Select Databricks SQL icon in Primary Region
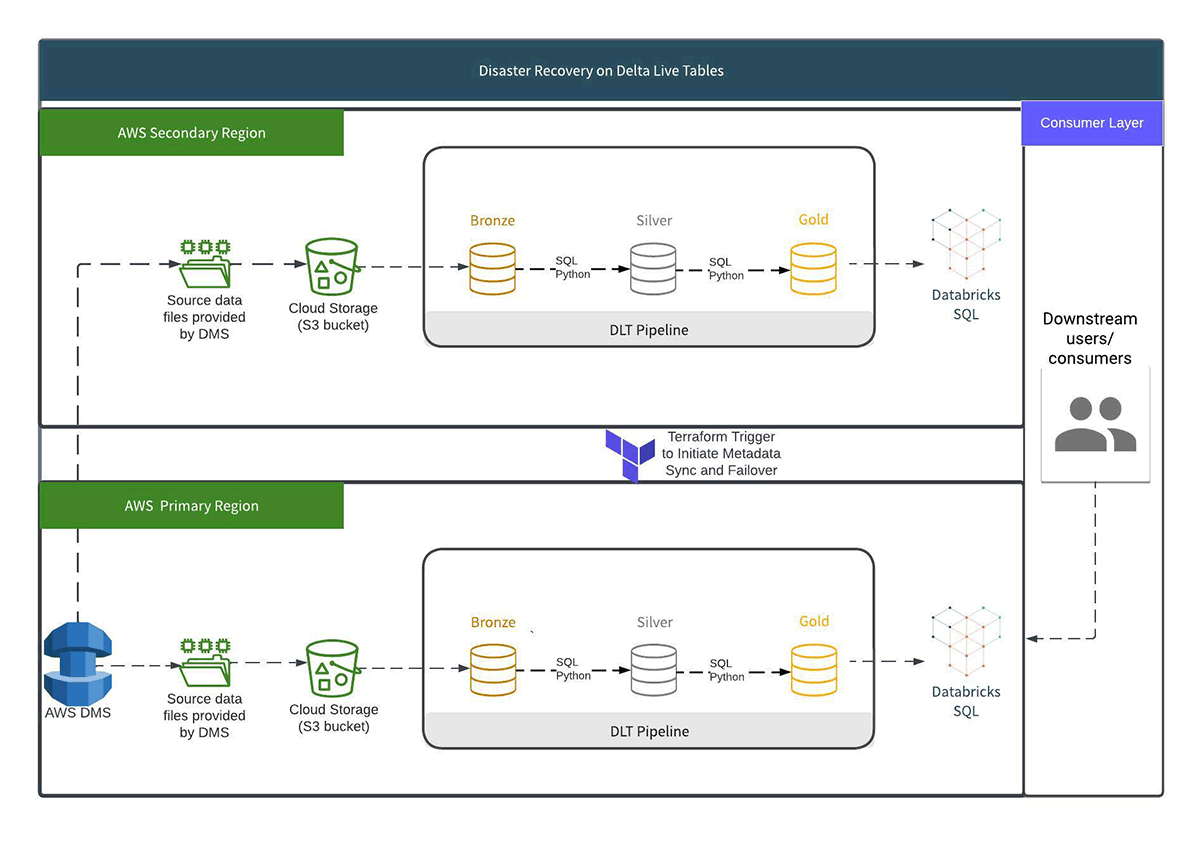Screen dimensions: 1200x845 966,640
